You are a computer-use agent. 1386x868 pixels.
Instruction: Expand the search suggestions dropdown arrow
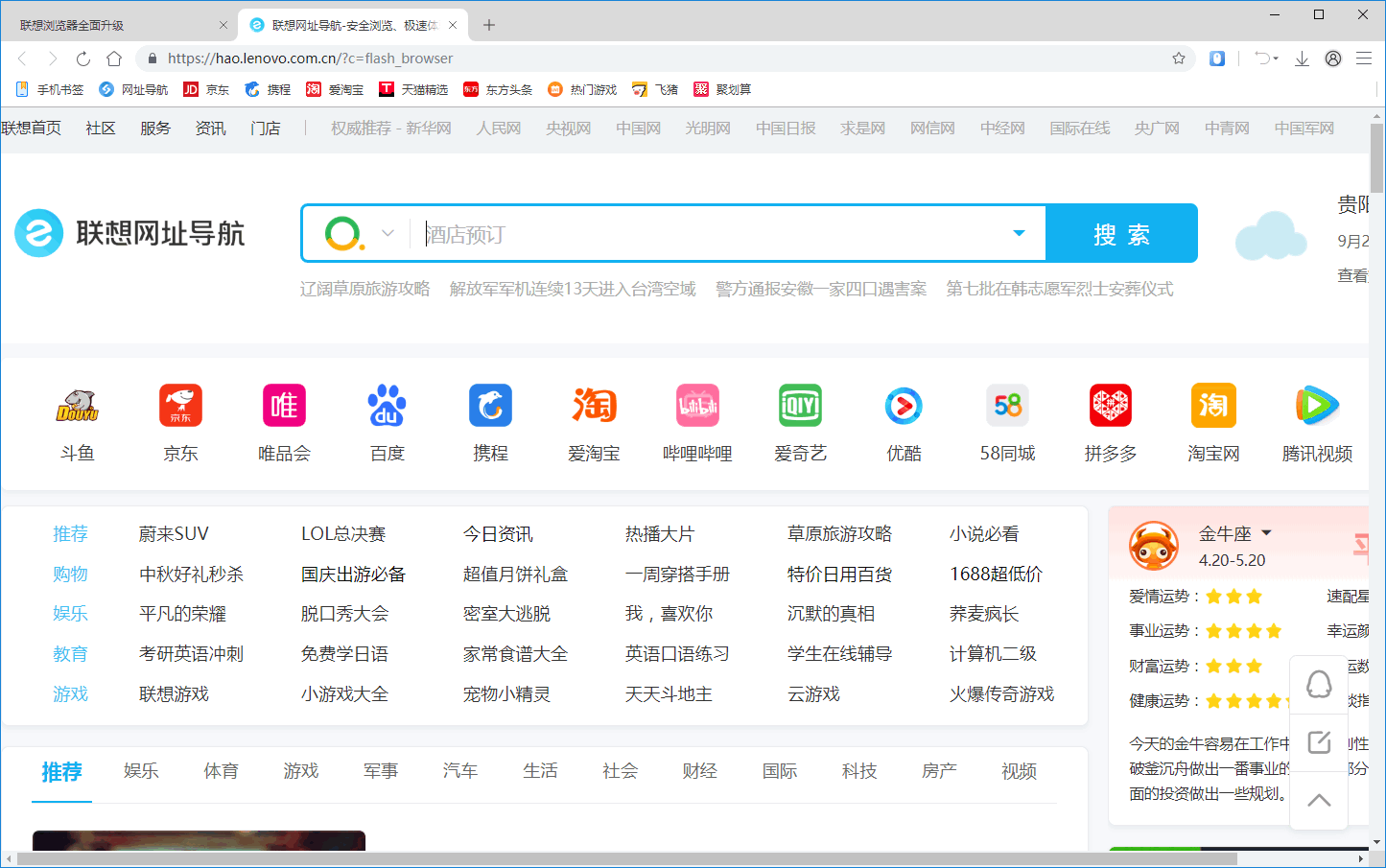point(1019,233)
